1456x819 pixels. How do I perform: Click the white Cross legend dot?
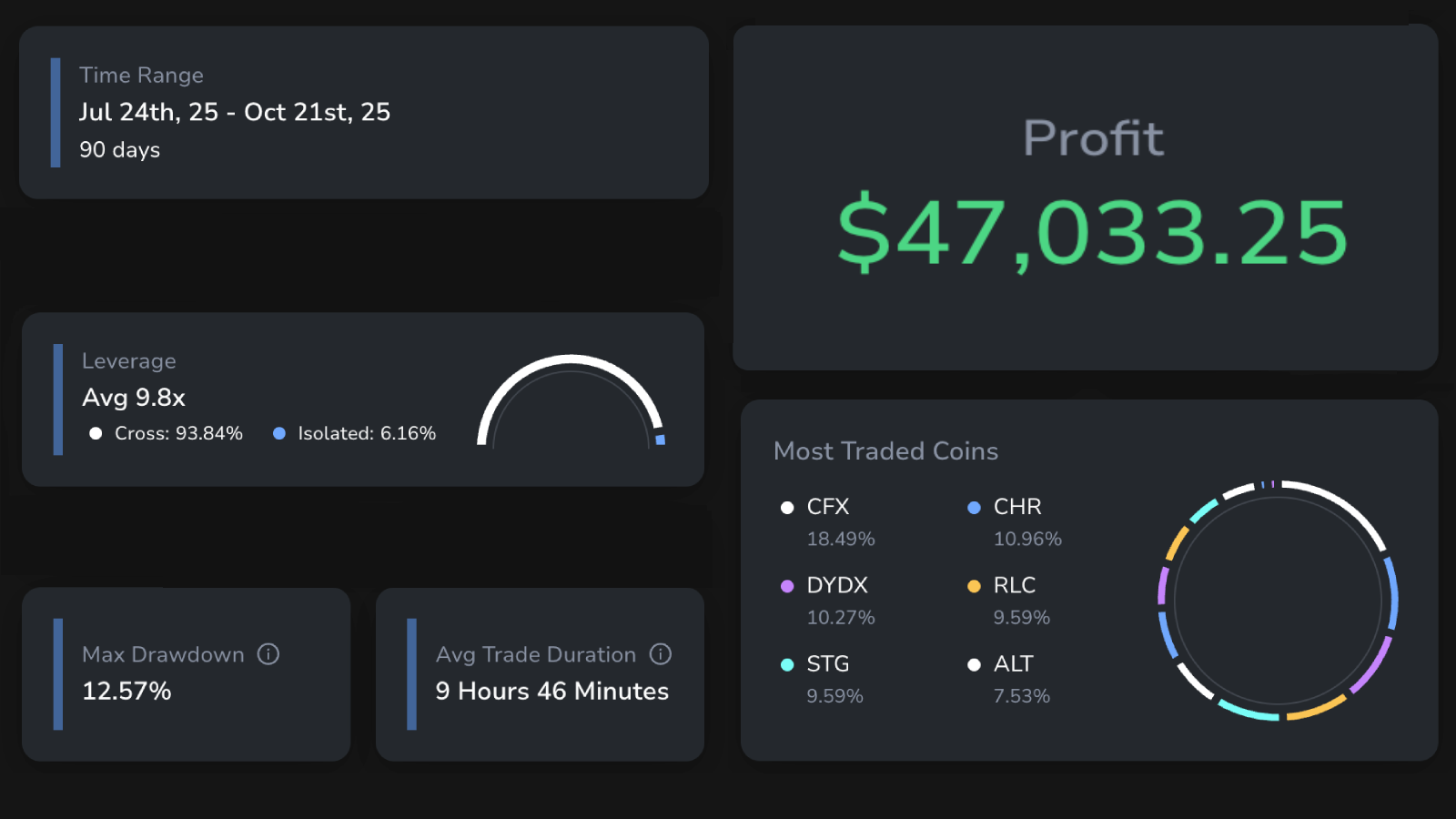pyautogui.click(x=96, y=433)
